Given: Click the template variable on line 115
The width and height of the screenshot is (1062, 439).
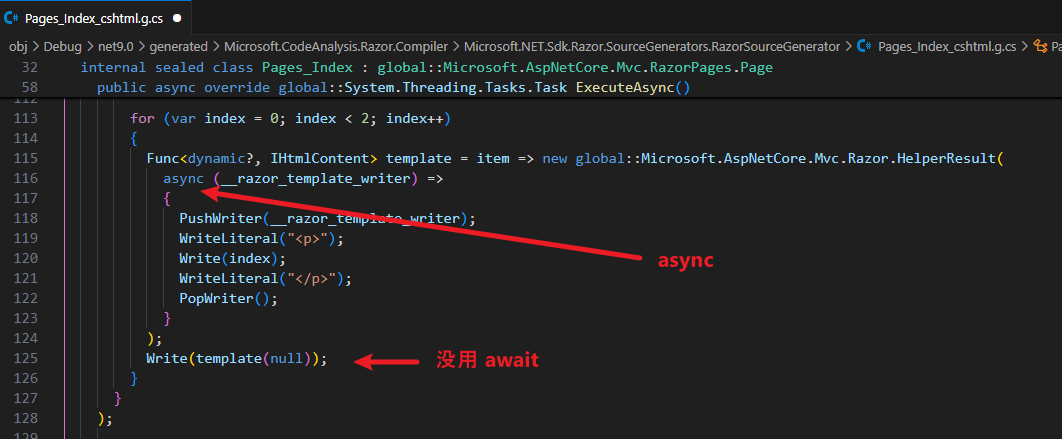Looking at the screenshot, I should [419, 159].
